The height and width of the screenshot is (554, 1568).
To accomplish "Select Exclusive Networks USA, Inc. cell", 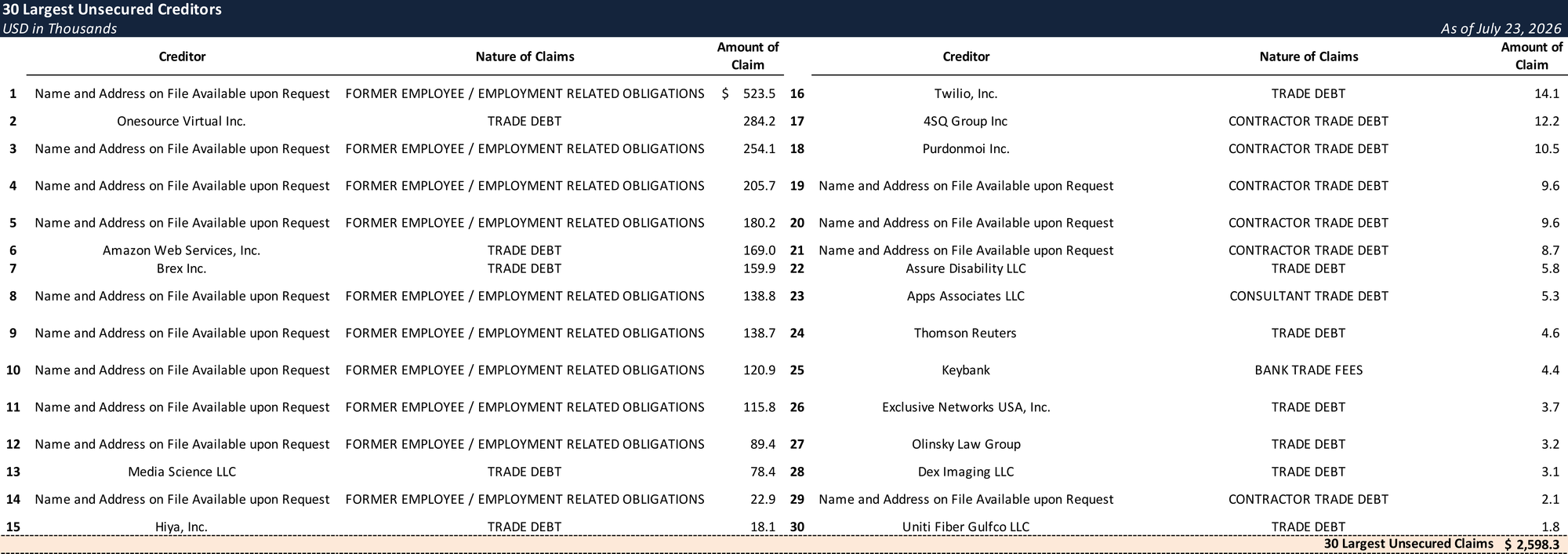I will pyautogui.click(x=966, y=407).
